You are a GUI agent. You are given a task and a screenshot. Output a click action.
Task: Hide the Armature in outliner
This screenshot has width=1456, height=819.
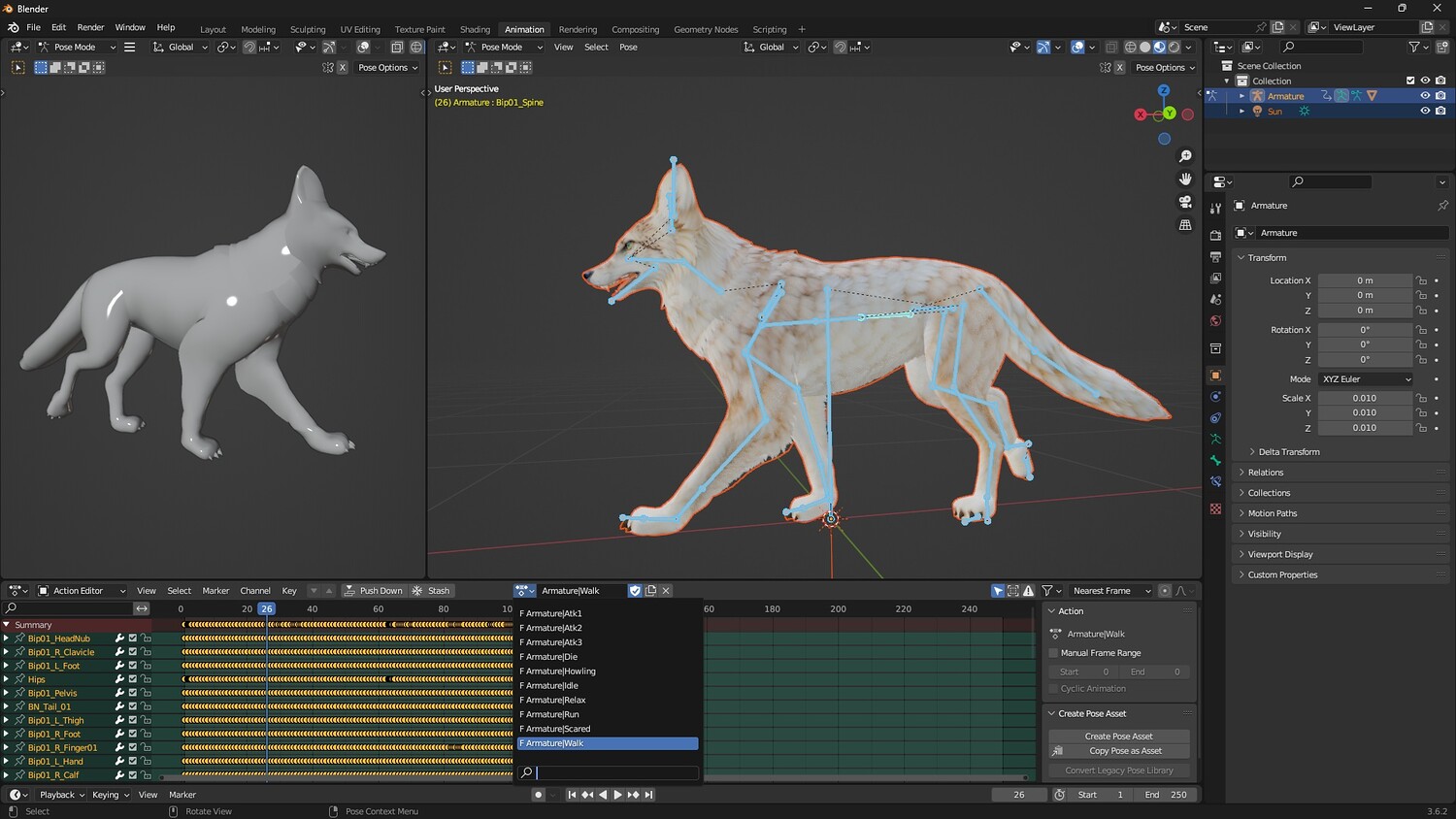pos(1425,96)
